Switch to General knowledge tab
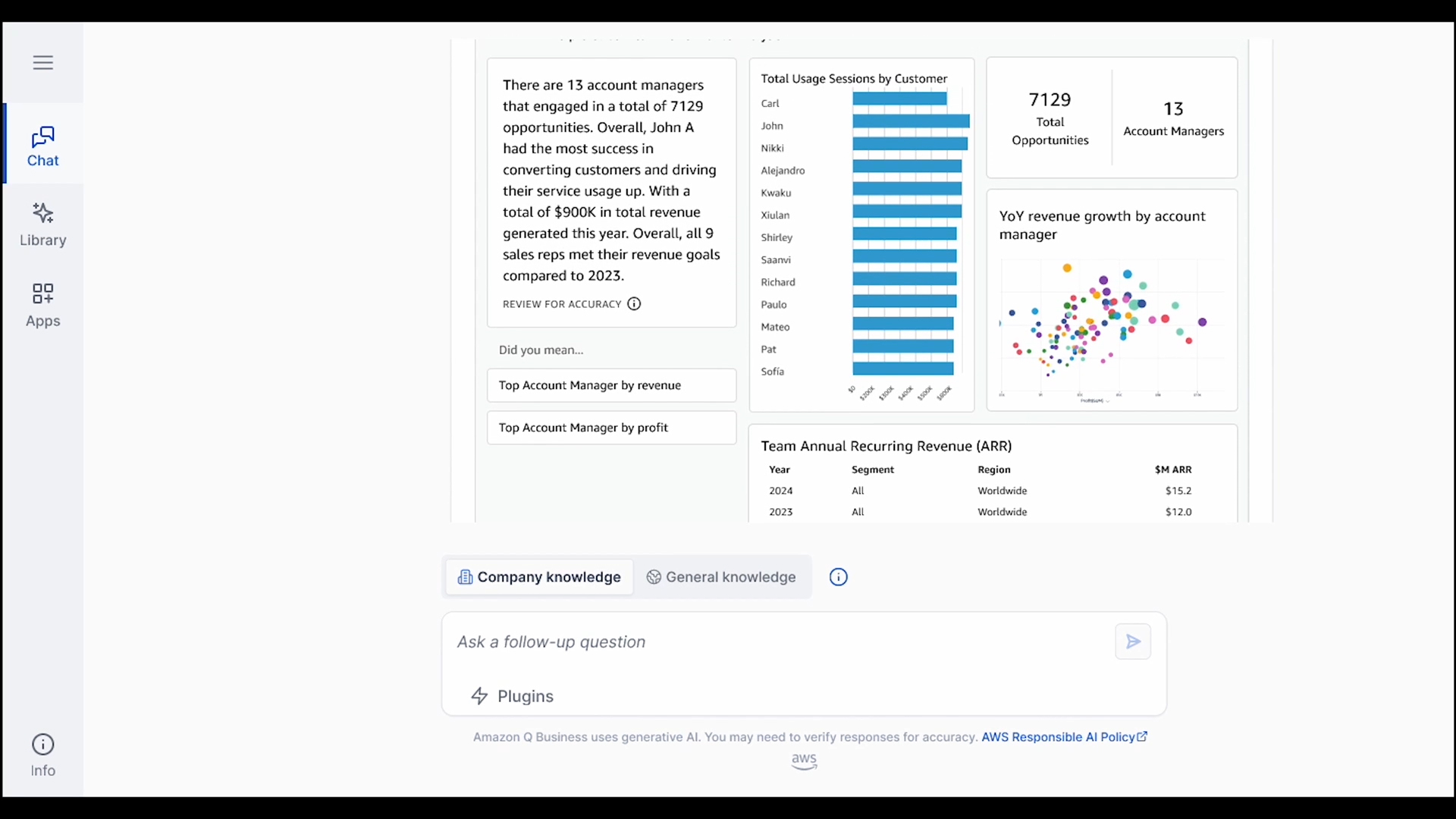Screen dimensions: 1456x819 click(x=721, y=577)
